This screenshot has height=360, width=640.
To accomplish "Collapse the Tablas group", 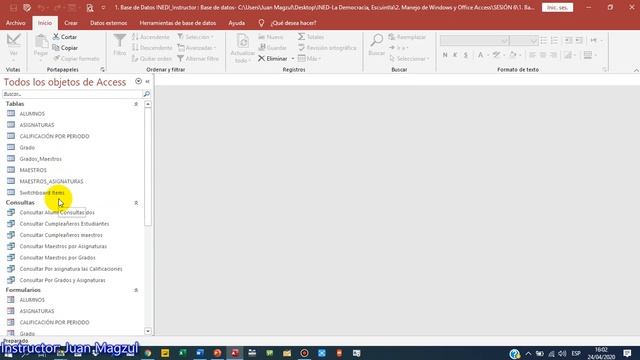I will click(x=136, y=104).
